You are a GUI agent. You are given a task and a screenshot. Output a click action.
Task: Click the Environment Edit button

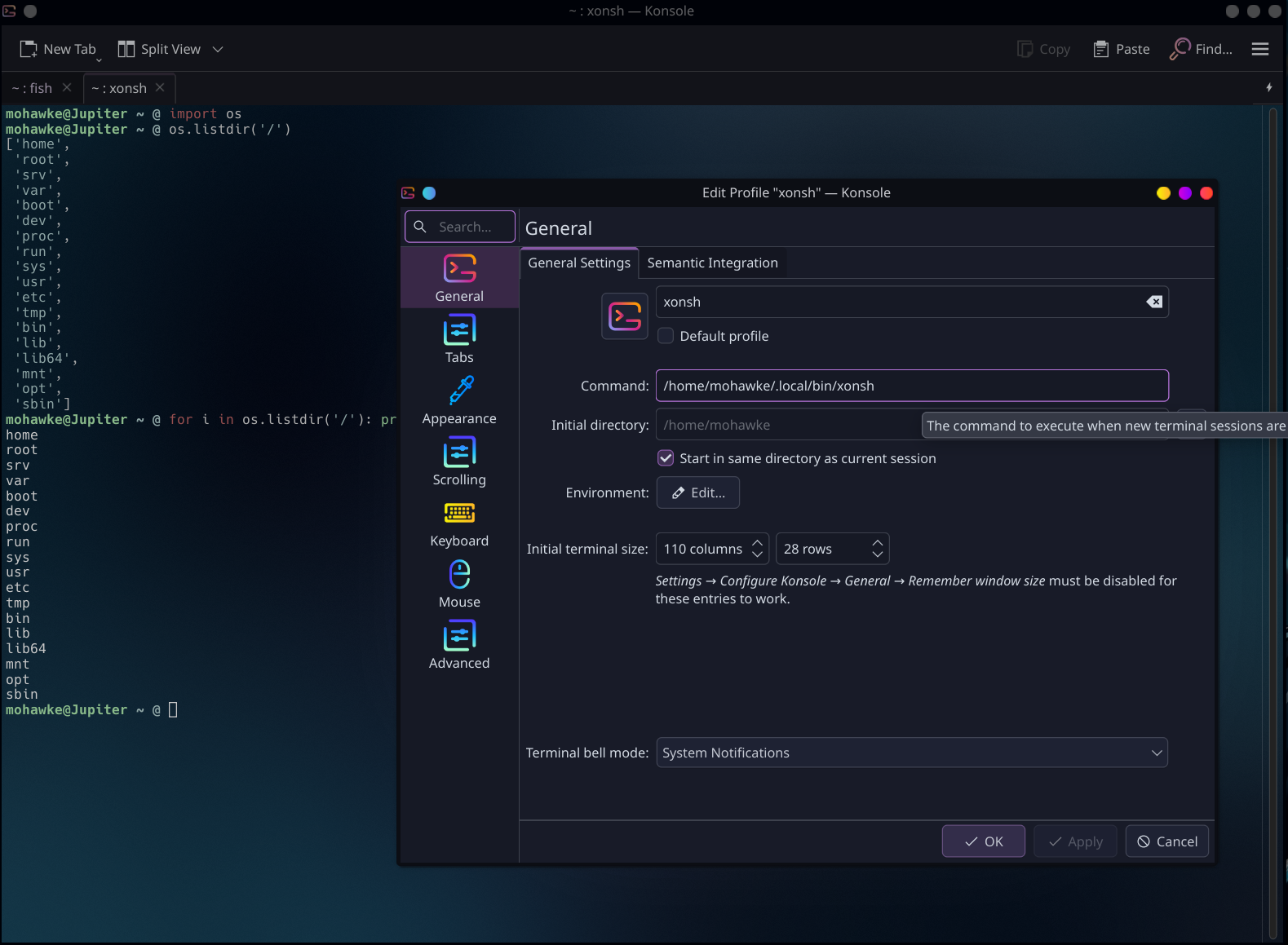pyautogui.click(x=698, y=492)
